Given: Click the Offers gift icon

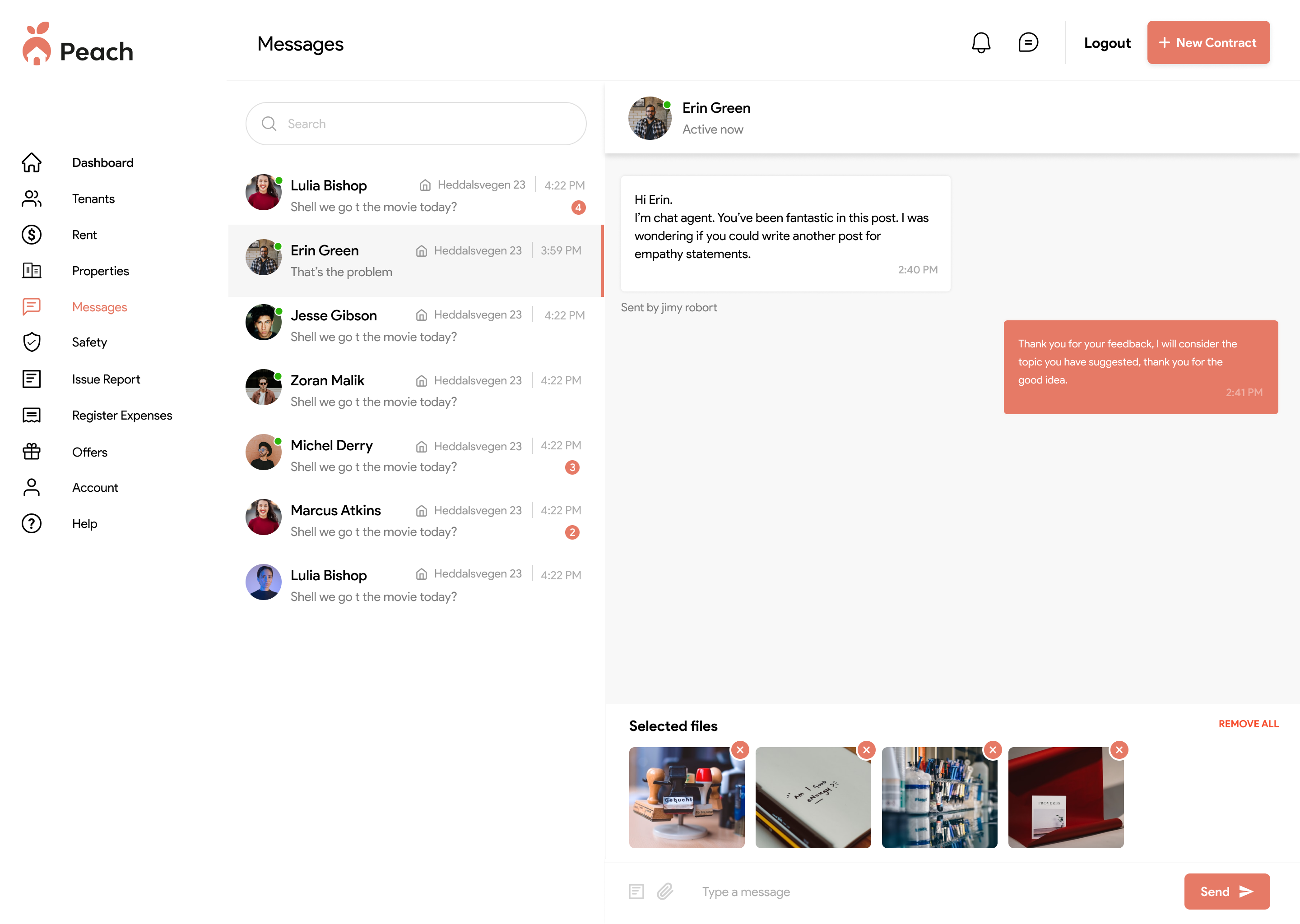Looking at the screenshot, I should (31, 452).
